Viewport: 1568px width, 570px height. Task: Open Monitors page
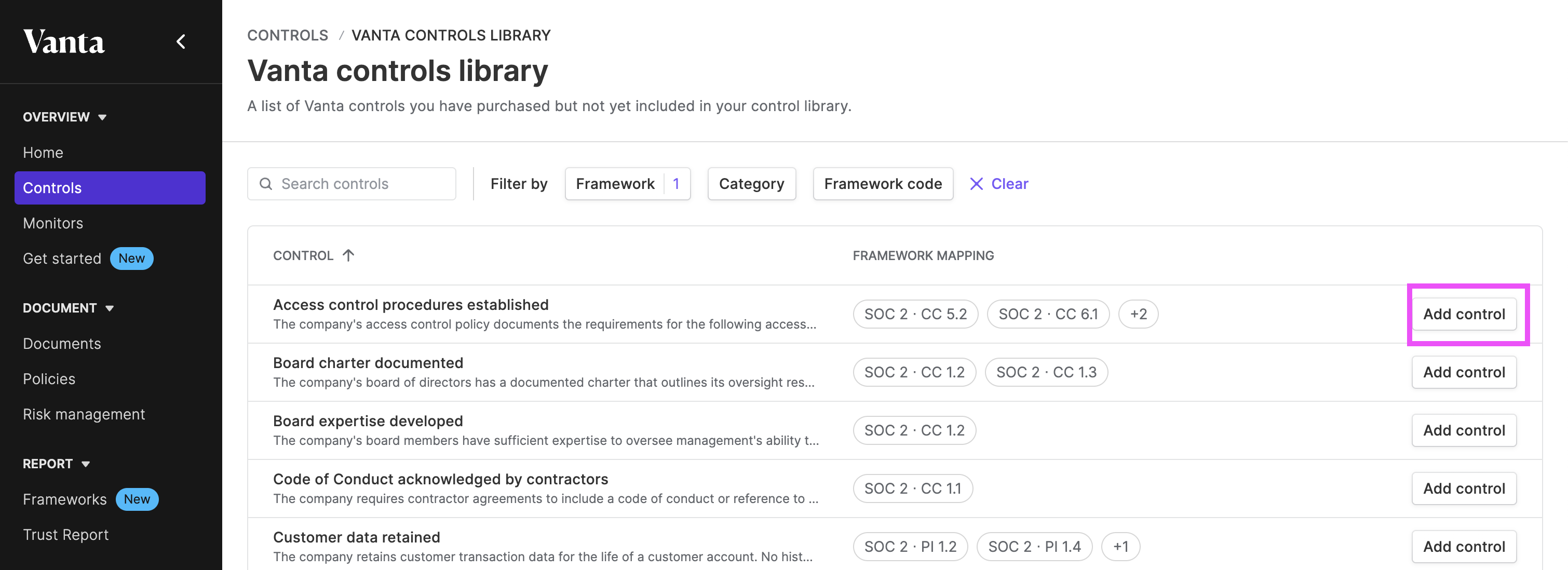(x=53, y=223)
